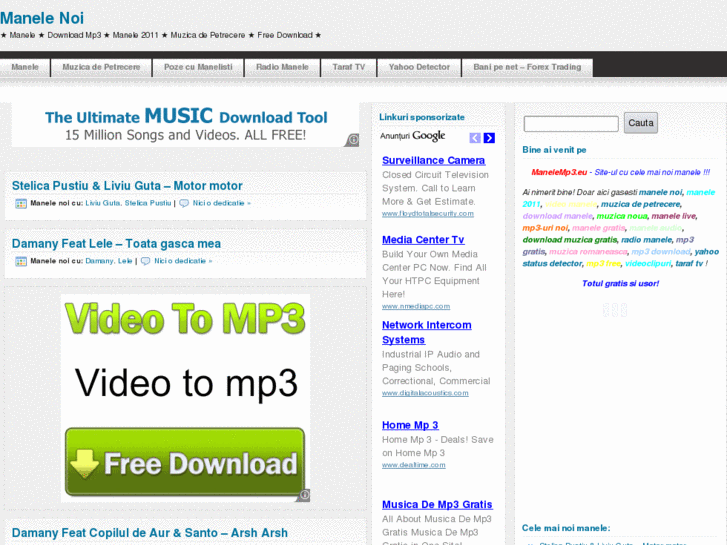Focus the search text field

coord(571,124)
